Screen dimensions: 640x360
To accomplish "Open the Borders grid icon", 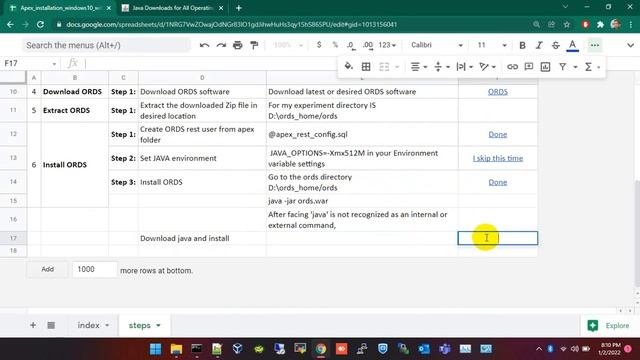I will (366, 67).
